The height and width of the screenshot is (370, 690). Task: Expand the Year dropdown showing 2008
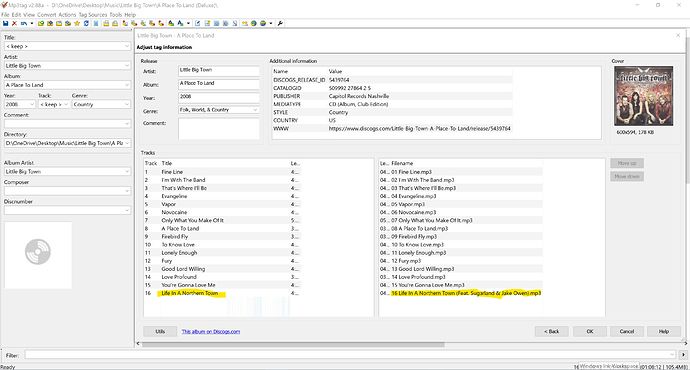pyautogui.click(x=31, y=104)
